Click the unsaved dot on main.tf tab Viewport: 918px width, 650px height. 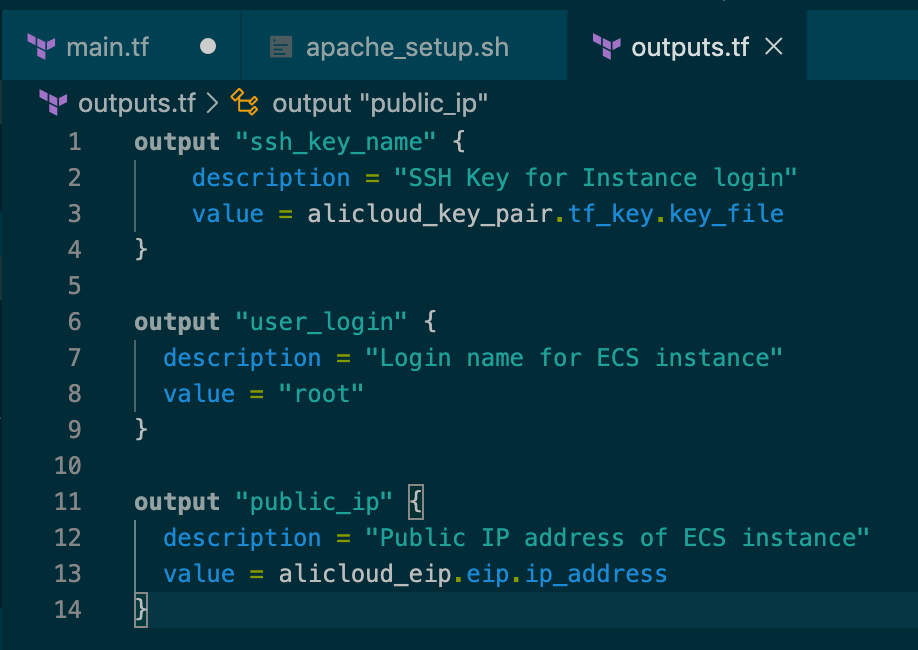click(208, 47)
